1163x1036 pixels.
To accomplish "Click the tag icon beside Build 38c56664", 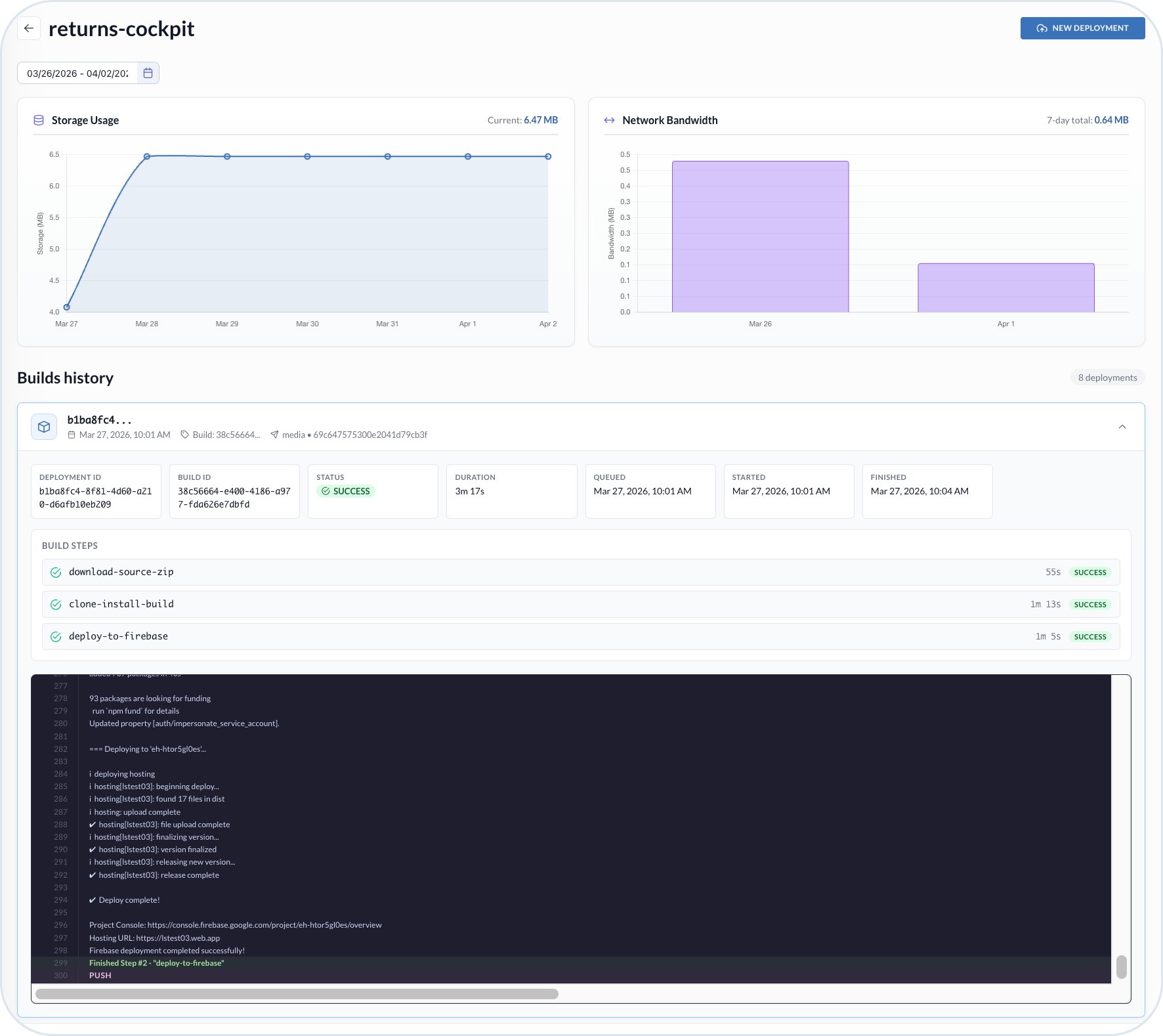I will coord(185,435).
